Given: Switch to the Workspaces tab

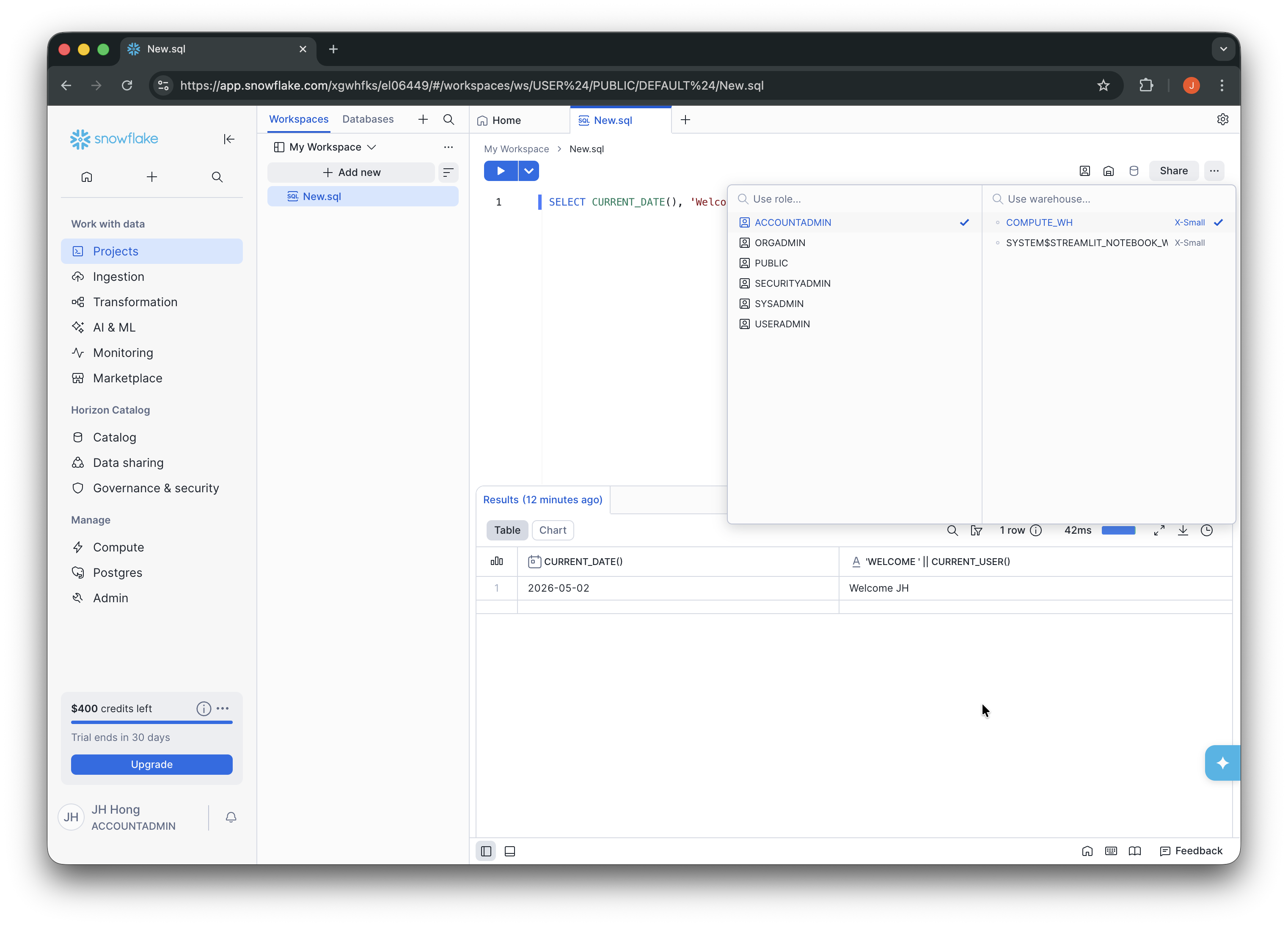Looking at the screenshot, I should (x=299, y=119).
